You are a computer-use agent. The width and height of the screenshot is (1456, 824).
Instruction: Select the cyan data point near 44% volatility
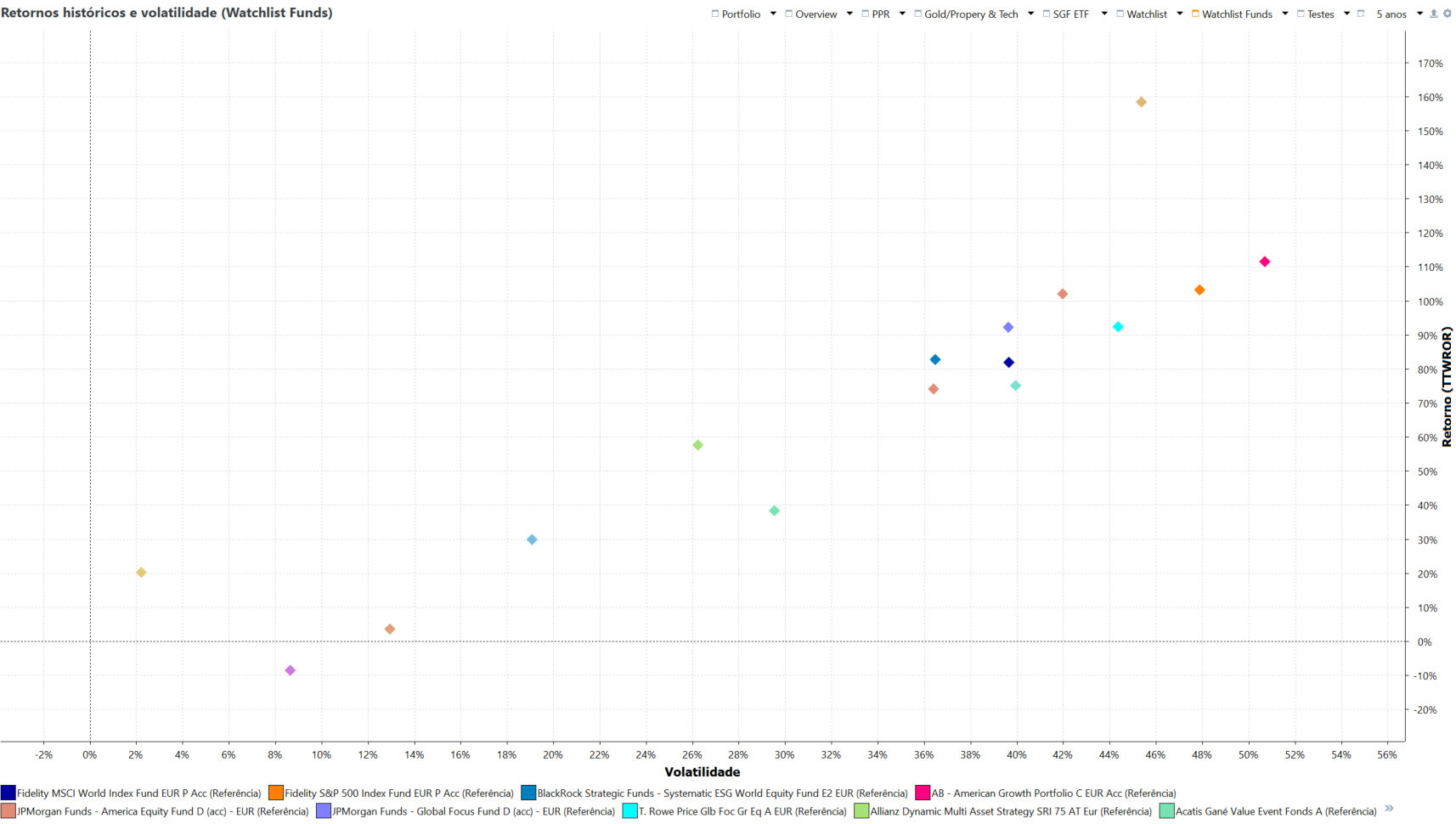(1118, 327)
